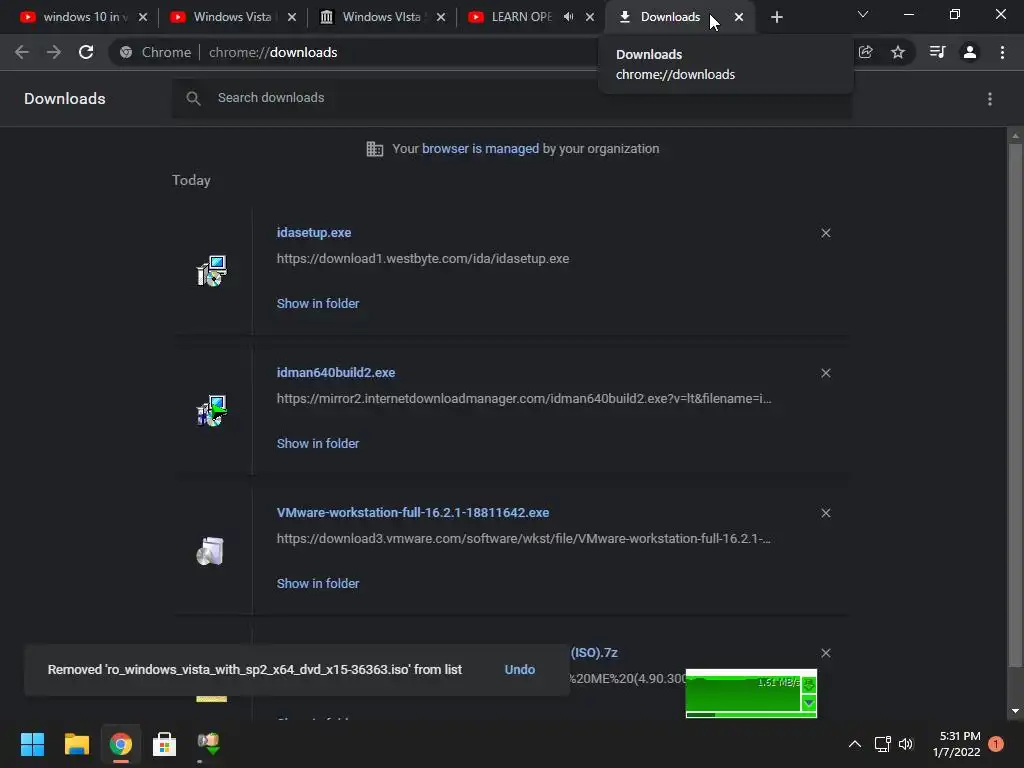Click the download3.vmware.com source URL
The image size is (1024, 768).
pos(523,539)
